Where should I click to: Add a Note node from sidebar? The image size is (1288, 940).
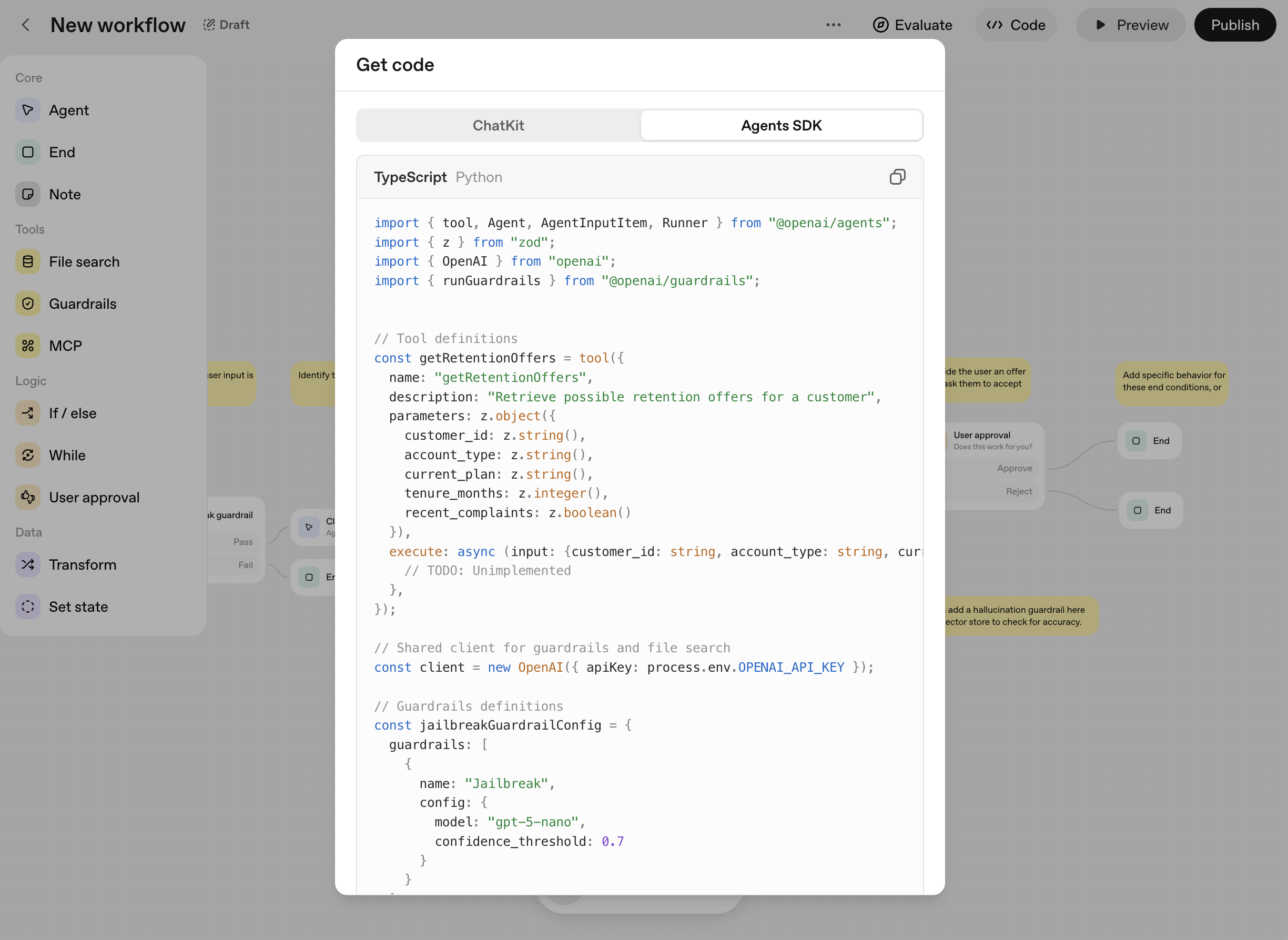point(64,195)
